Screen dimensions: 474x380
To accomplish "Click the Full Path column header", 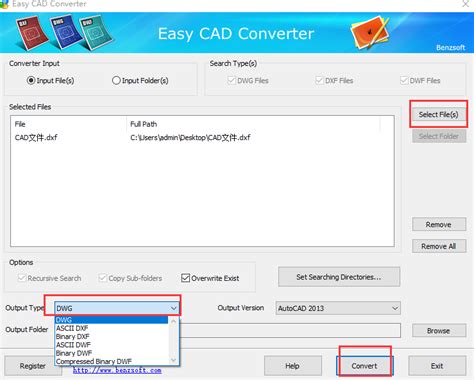I will tap(253, 124).
